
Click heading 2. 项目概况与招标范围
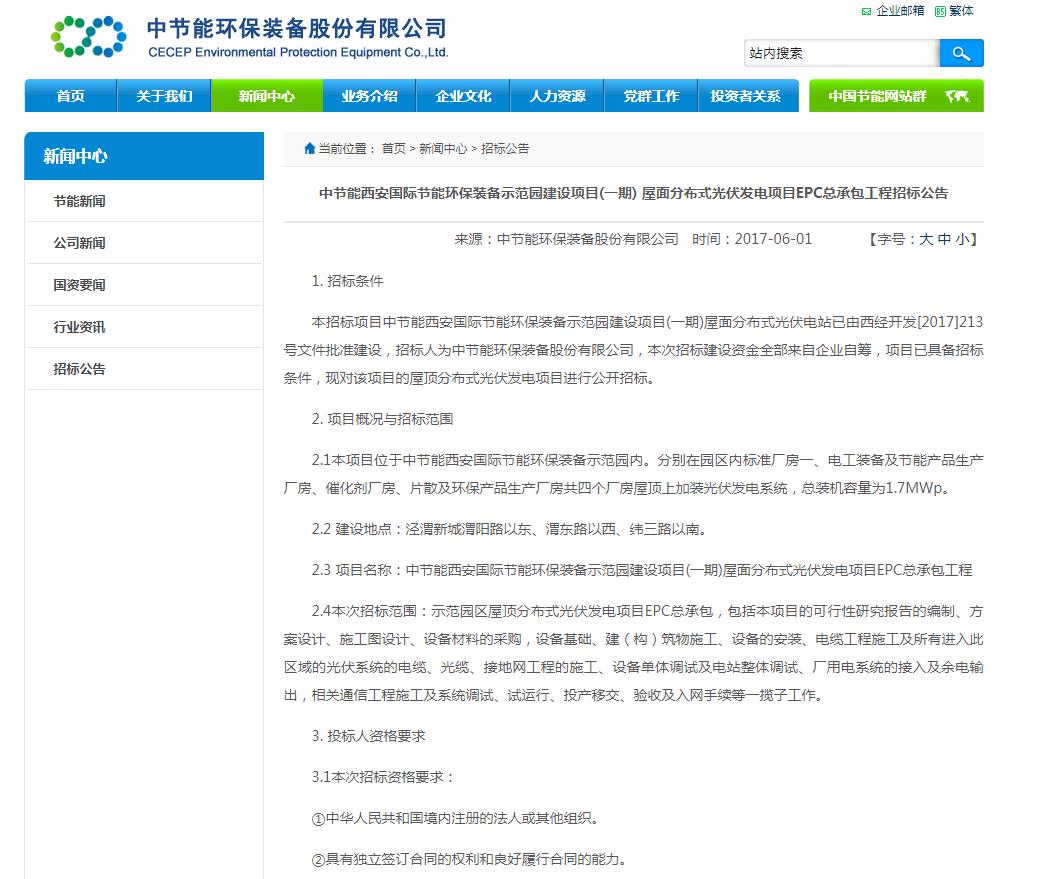[382, 419]
